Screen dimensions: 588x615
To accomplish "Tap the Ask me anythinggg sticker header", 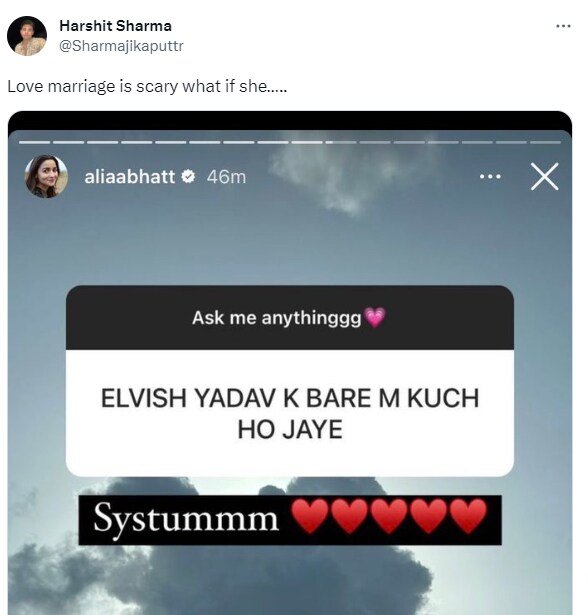I will click(290, 317).
